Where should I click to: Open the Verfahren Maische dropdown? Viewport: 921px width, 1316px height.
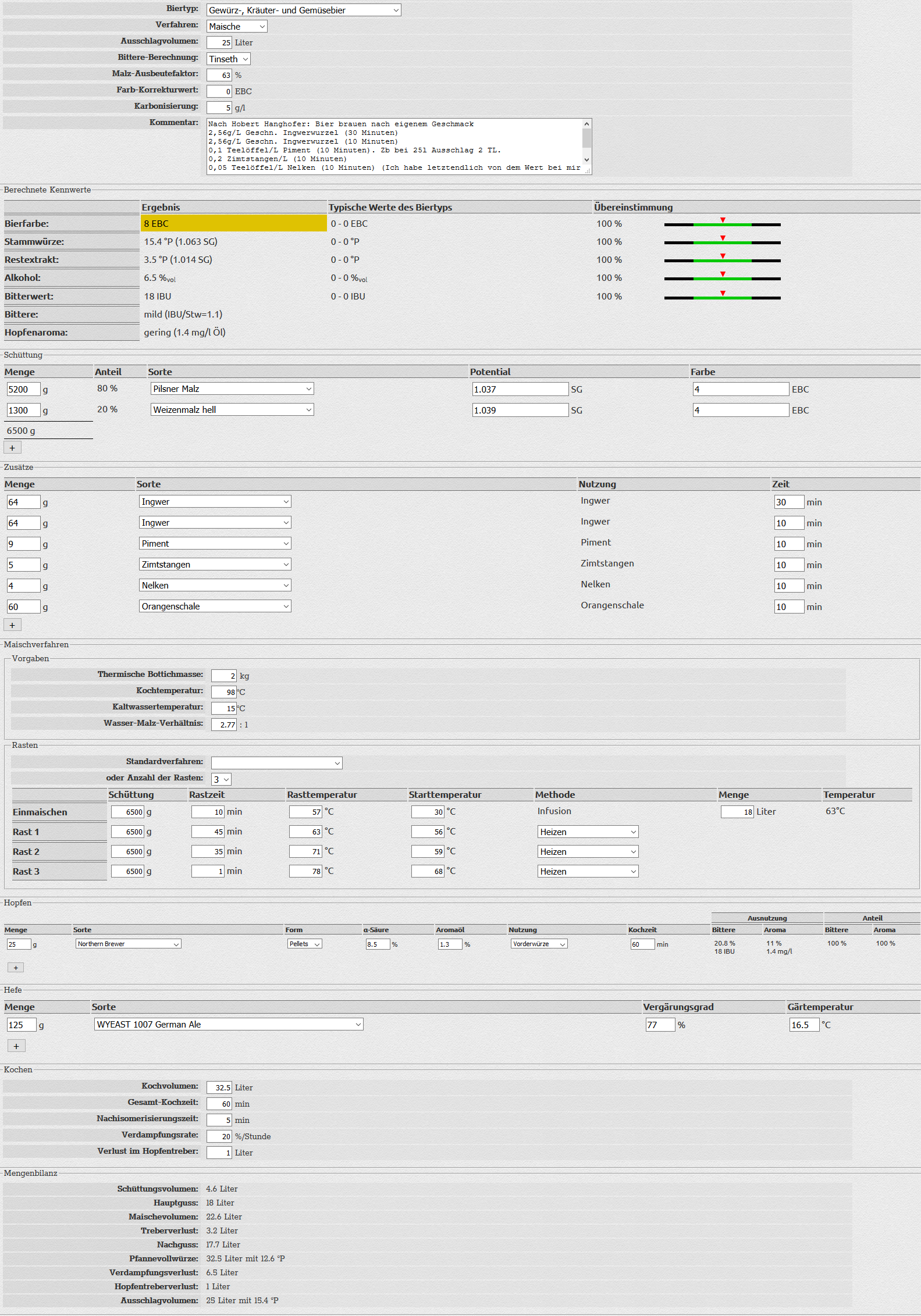pos(237,27)
